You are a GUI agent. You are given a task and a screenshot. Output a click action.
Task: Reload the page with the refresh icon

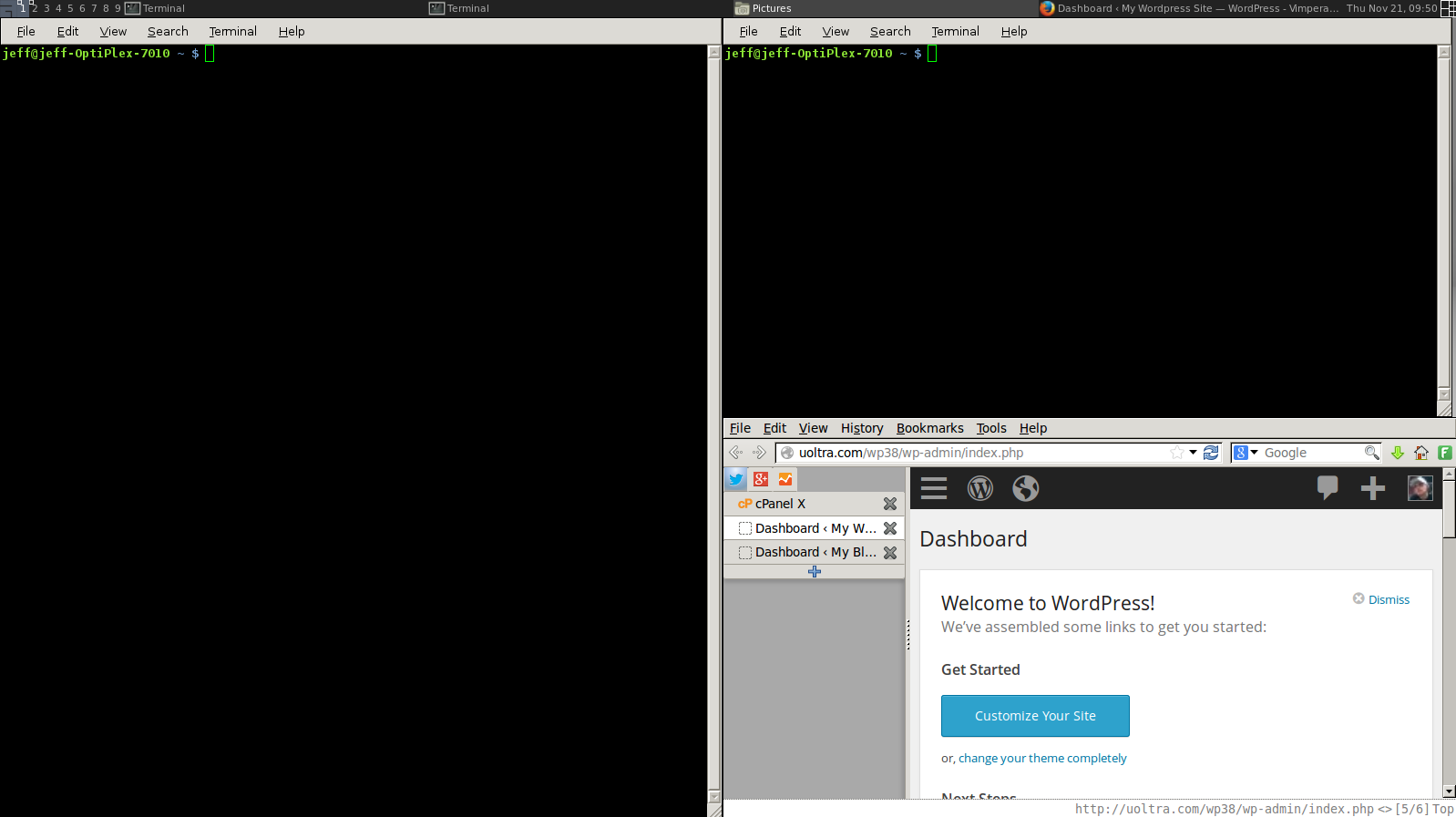(x=1211, y=453)
